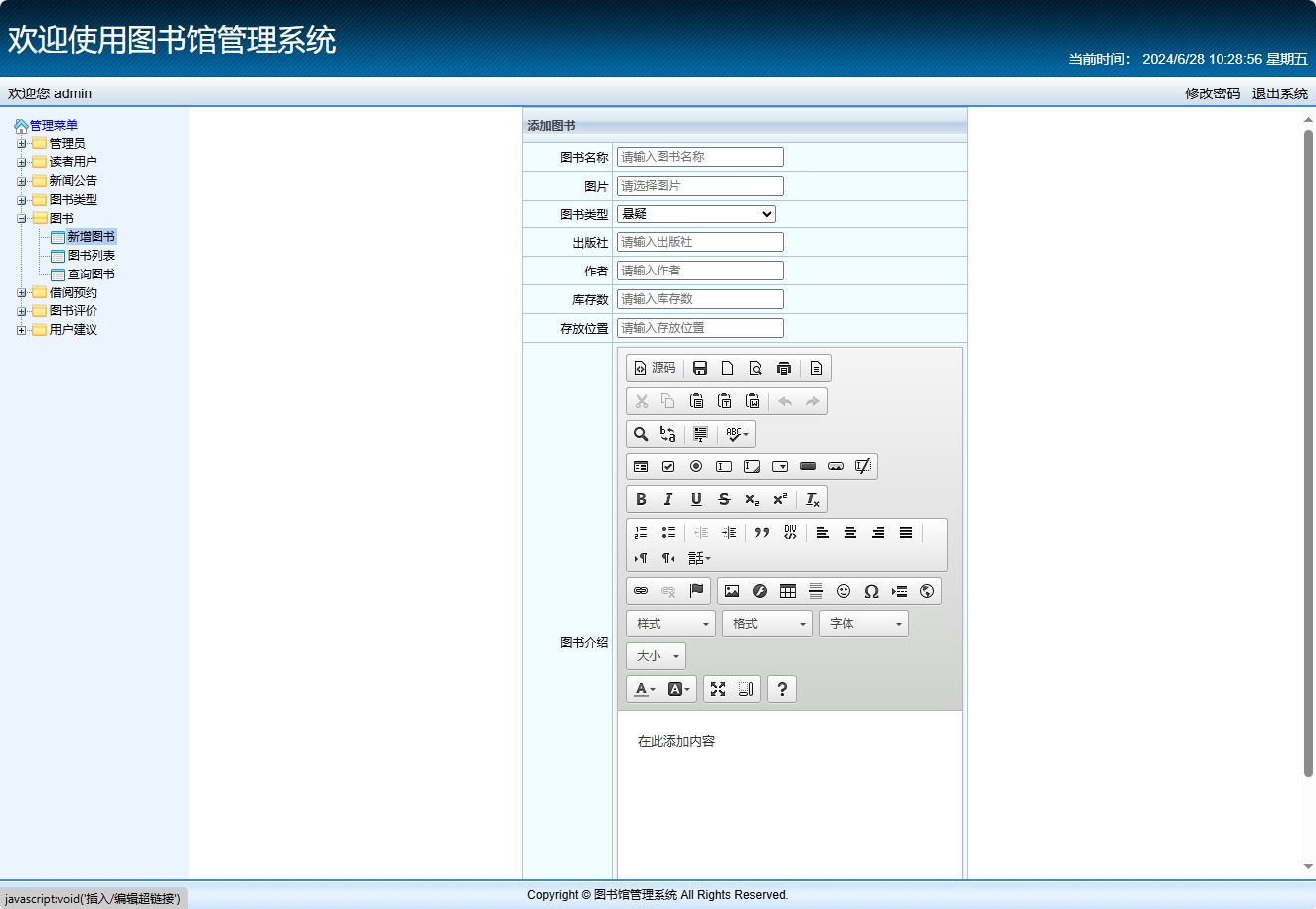Select 图书列表 in the sidebar menu
The height and width of the screenshot is (909, 1316).
(x=92, y=255)
